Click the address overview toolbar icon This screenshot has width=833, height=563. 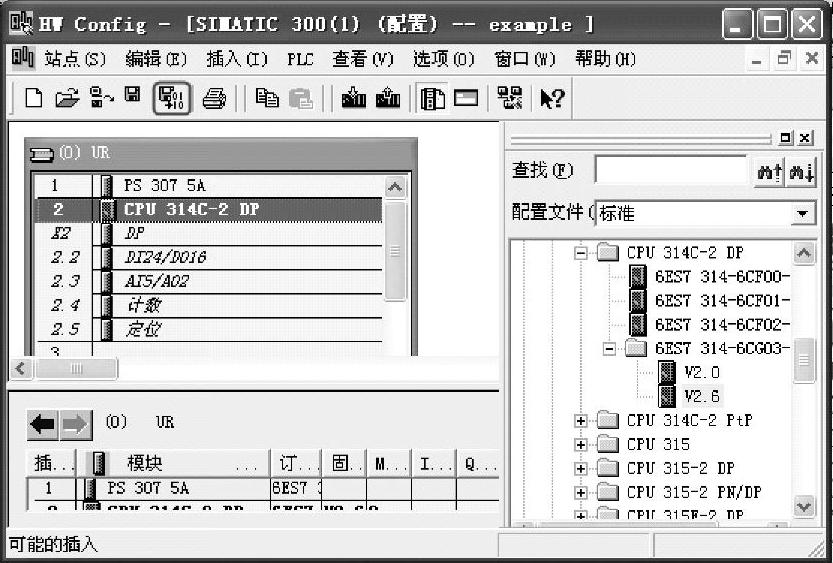(x=466, y=98)
